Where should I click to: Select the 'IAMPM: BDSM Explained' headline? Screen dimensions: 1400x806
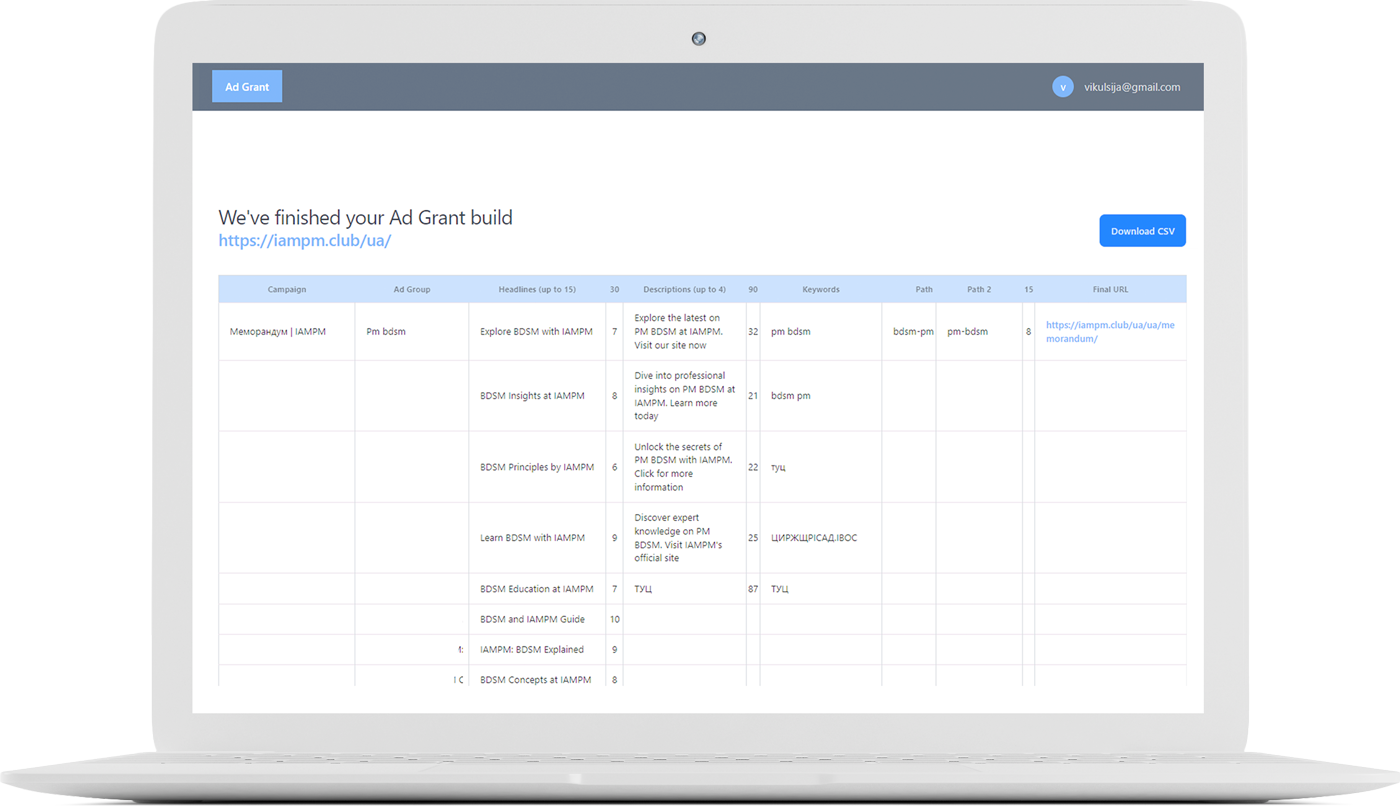tap(532, 649)
